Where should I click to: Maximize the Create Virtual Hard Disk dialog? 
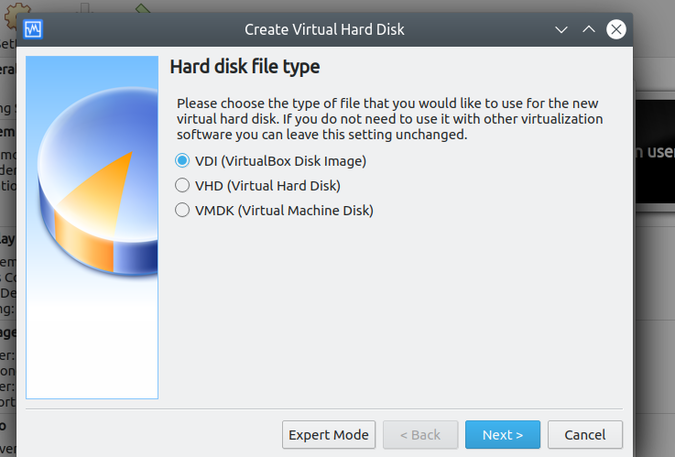(x=589, y=29)
